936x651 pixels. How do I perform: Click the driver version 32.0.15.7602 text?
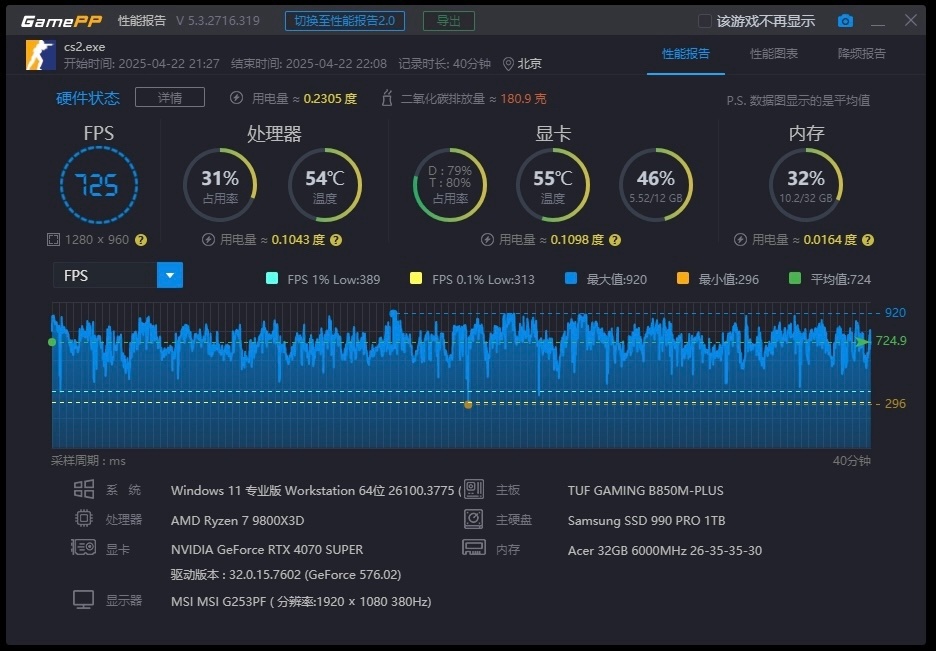286,575
